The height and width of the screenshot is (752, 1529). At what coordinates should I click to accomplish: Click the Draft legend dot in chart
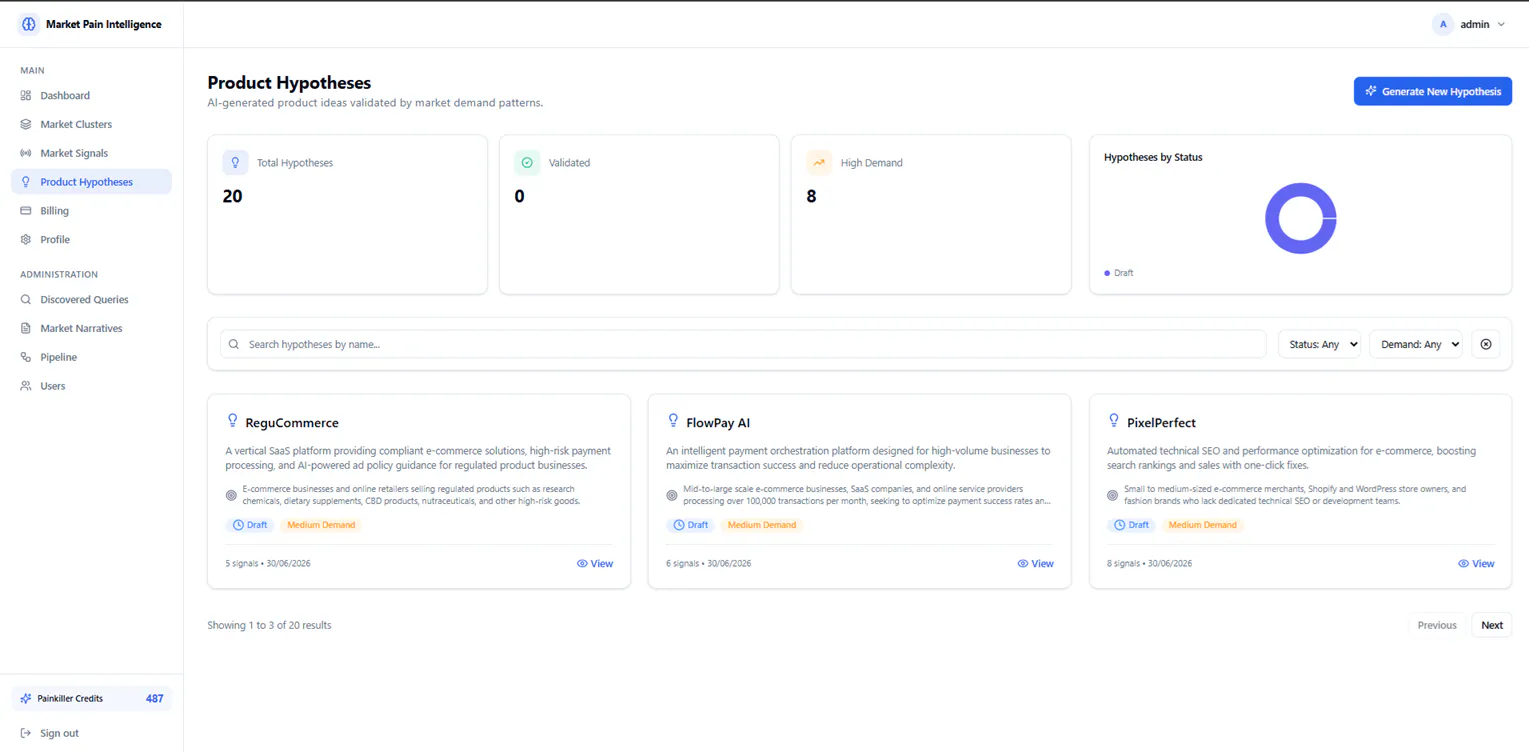[x=1107, y=273]
